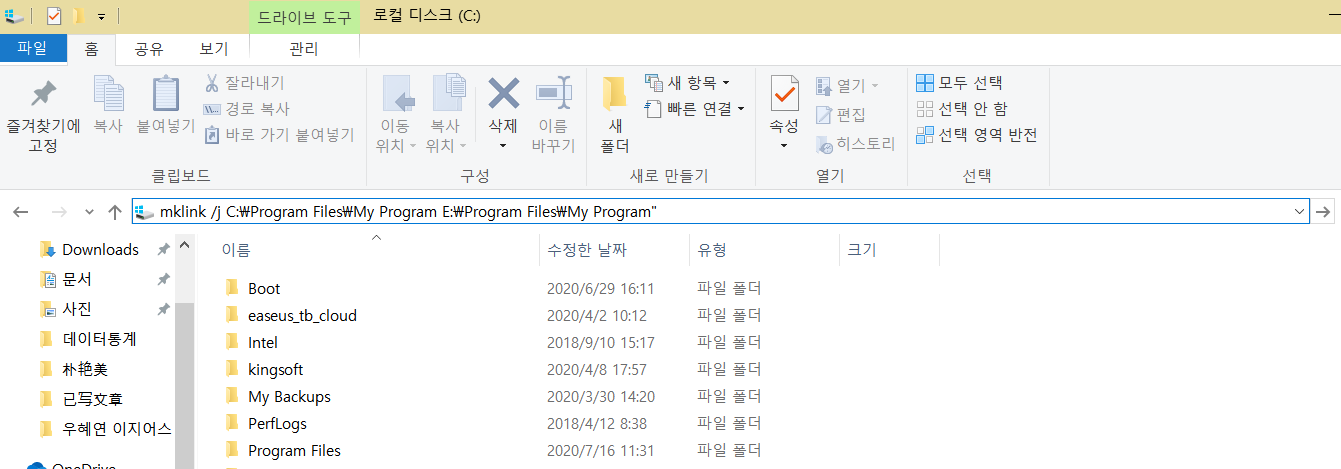Click the Move to (이동 위치) icon
The height and width of the screenshot is (469, 1341).
coord(398,94)
